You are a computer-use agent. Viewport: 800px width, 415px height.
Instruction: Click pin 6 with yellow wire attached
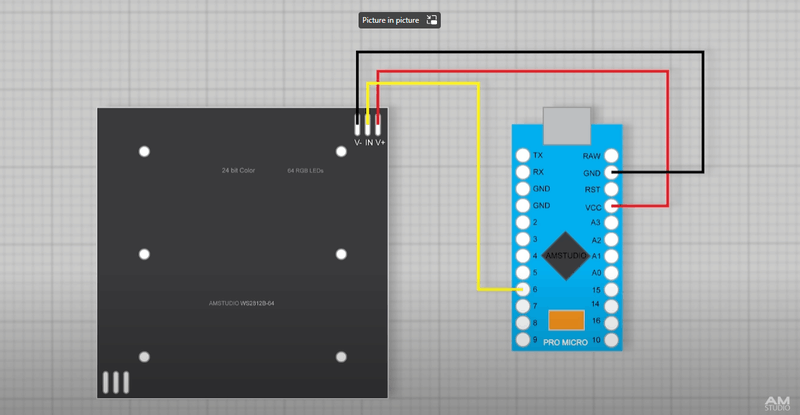coord(522,289)
